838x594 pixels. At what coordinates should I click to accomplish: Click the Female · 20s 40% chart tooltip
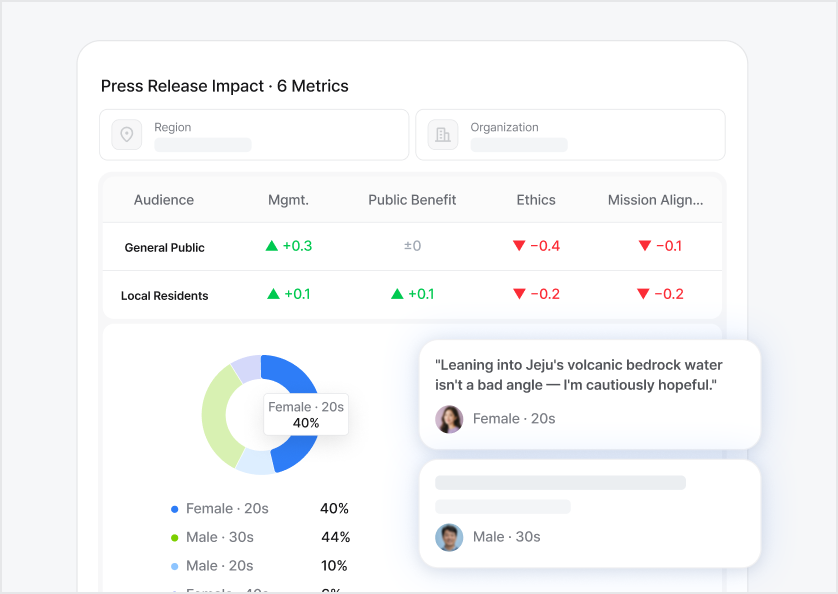[x=306, y=415]
